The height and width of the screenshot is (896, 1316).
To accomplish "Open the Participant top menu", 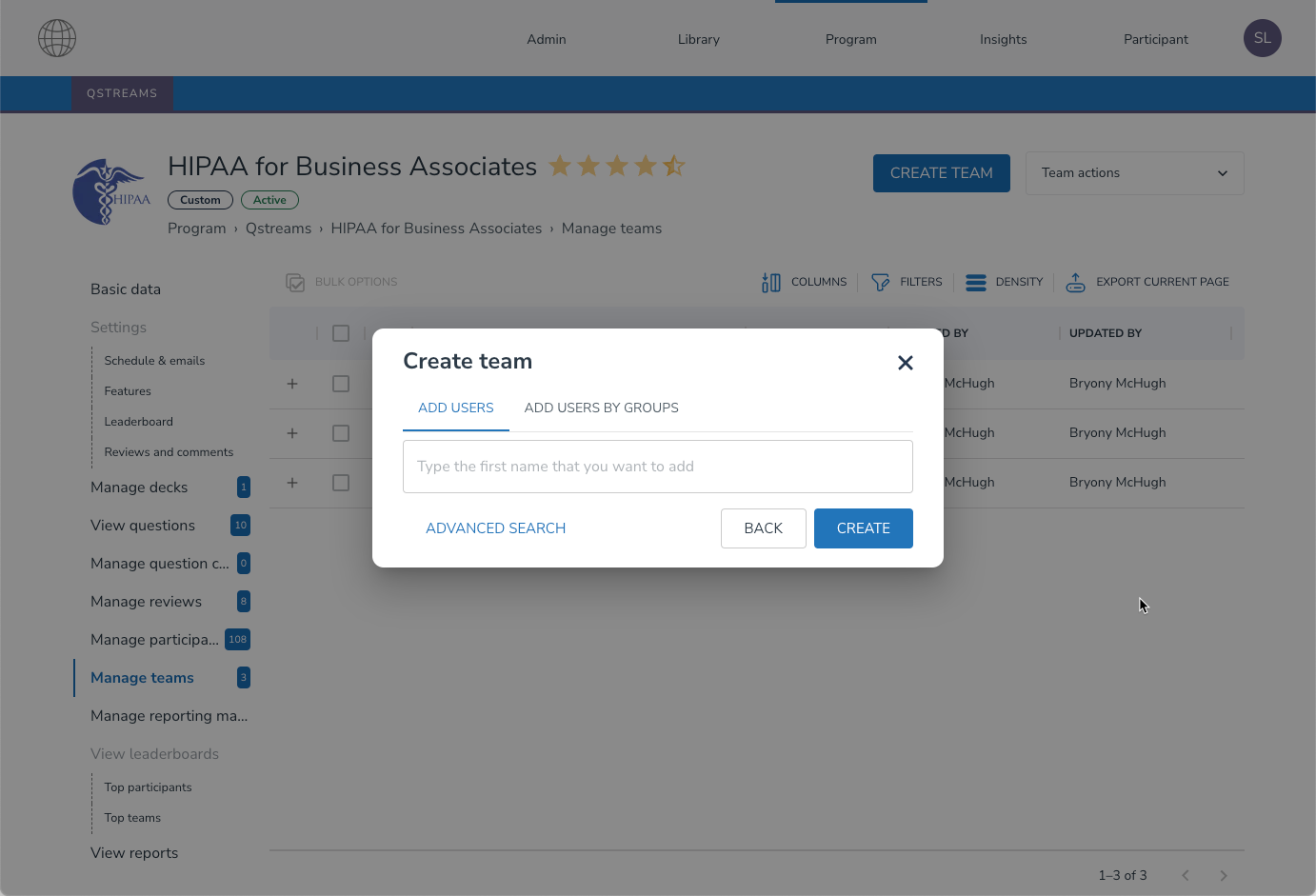I will tap(1156, 39).
